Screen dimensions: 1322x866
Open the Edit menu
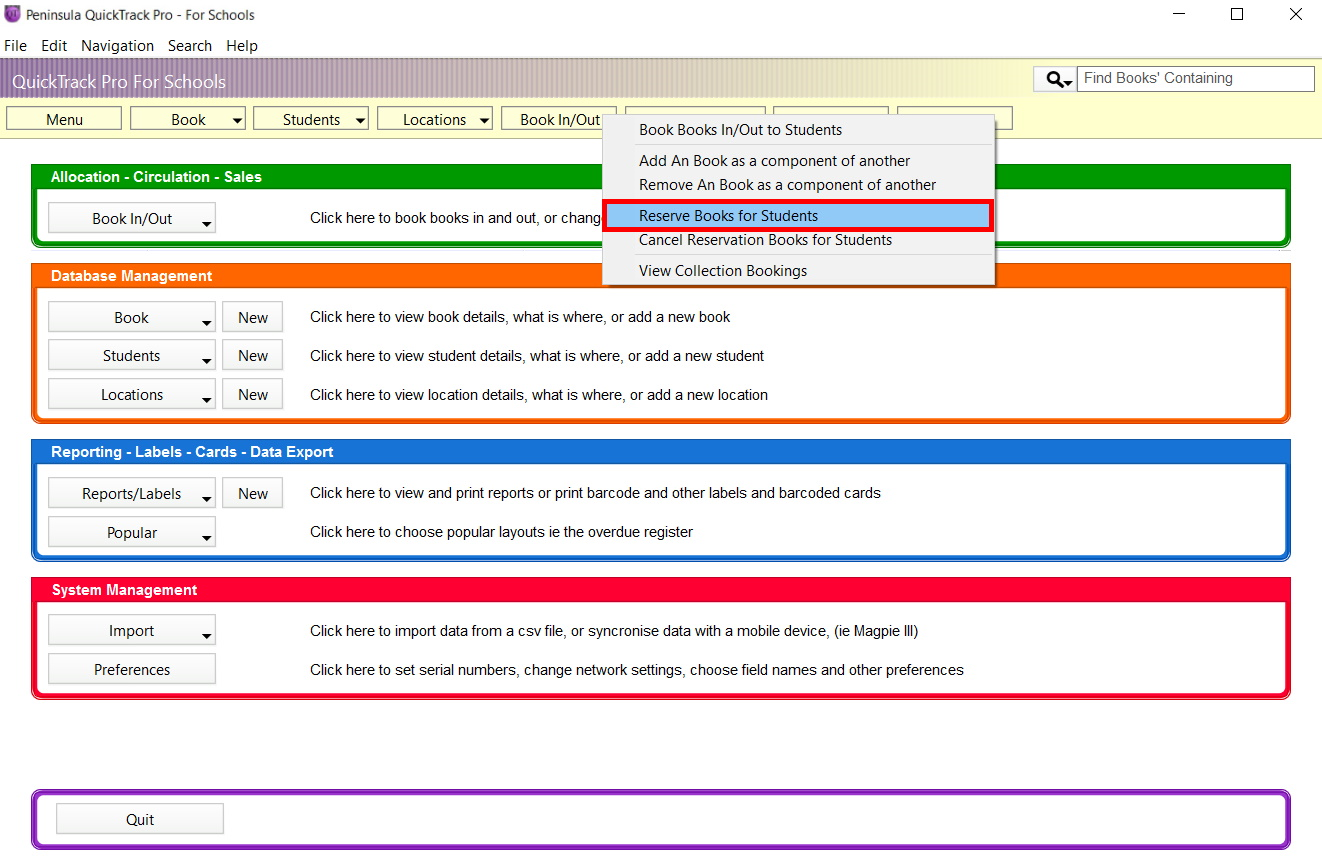click(54, 46)
